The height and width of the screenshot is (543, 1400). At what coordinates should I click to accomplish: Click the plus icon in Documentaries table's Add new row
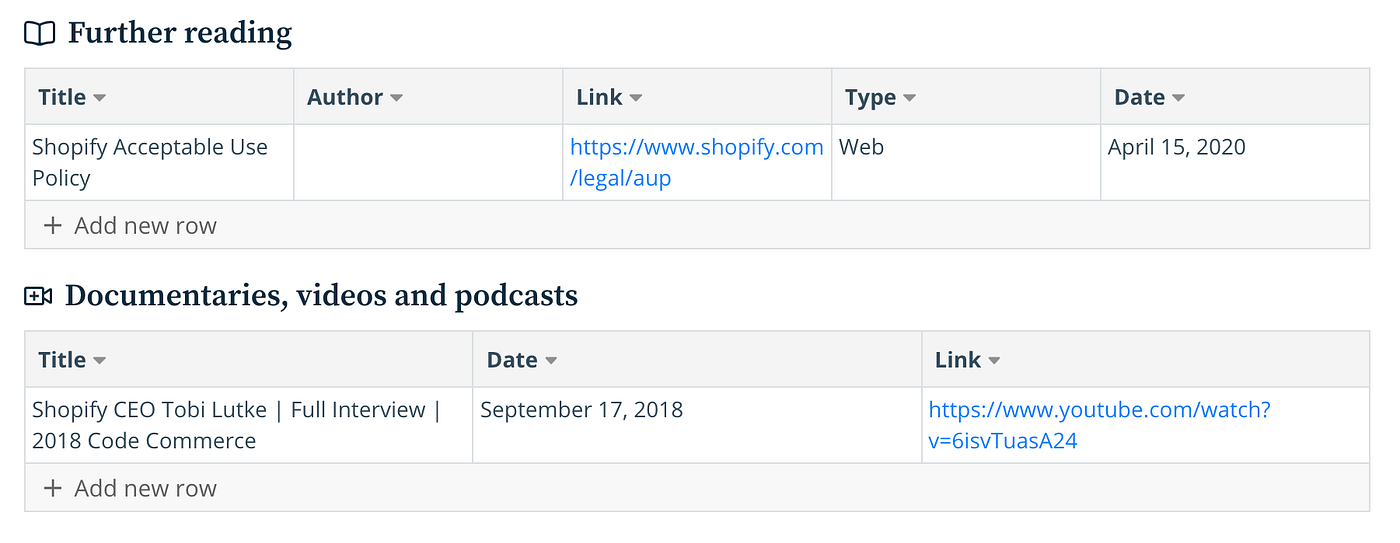[x=53, y=489]
